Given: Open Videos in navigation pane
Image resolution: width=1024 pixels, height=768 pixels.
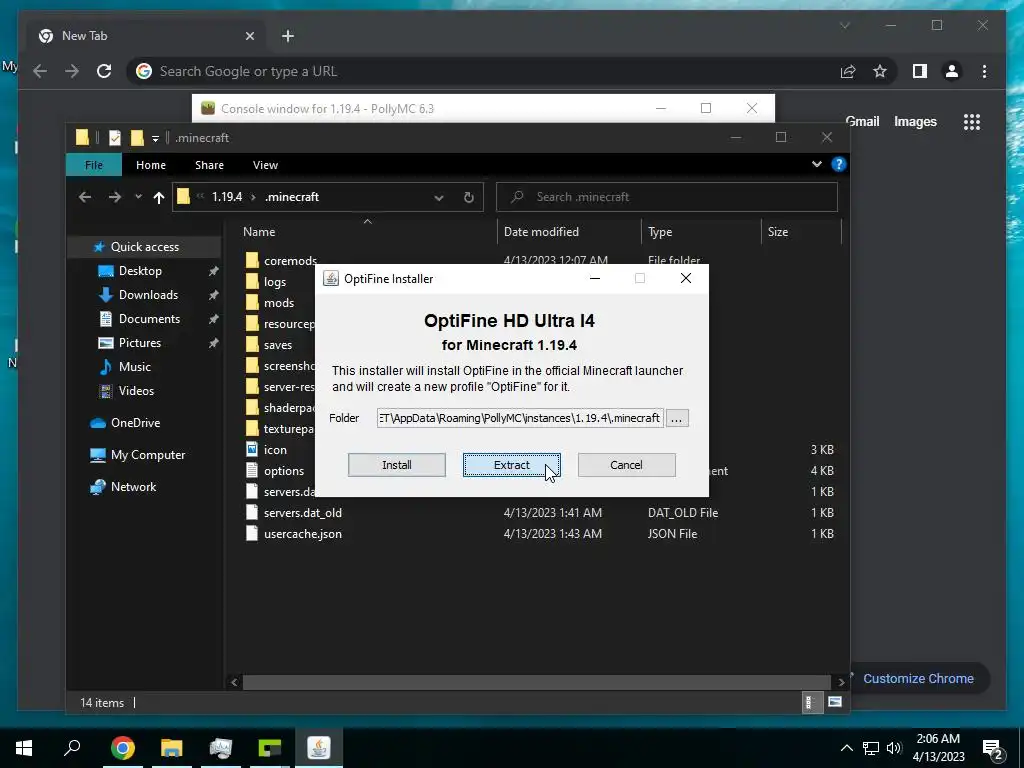Looking at the screenshot, I should [x=136, y=391].
